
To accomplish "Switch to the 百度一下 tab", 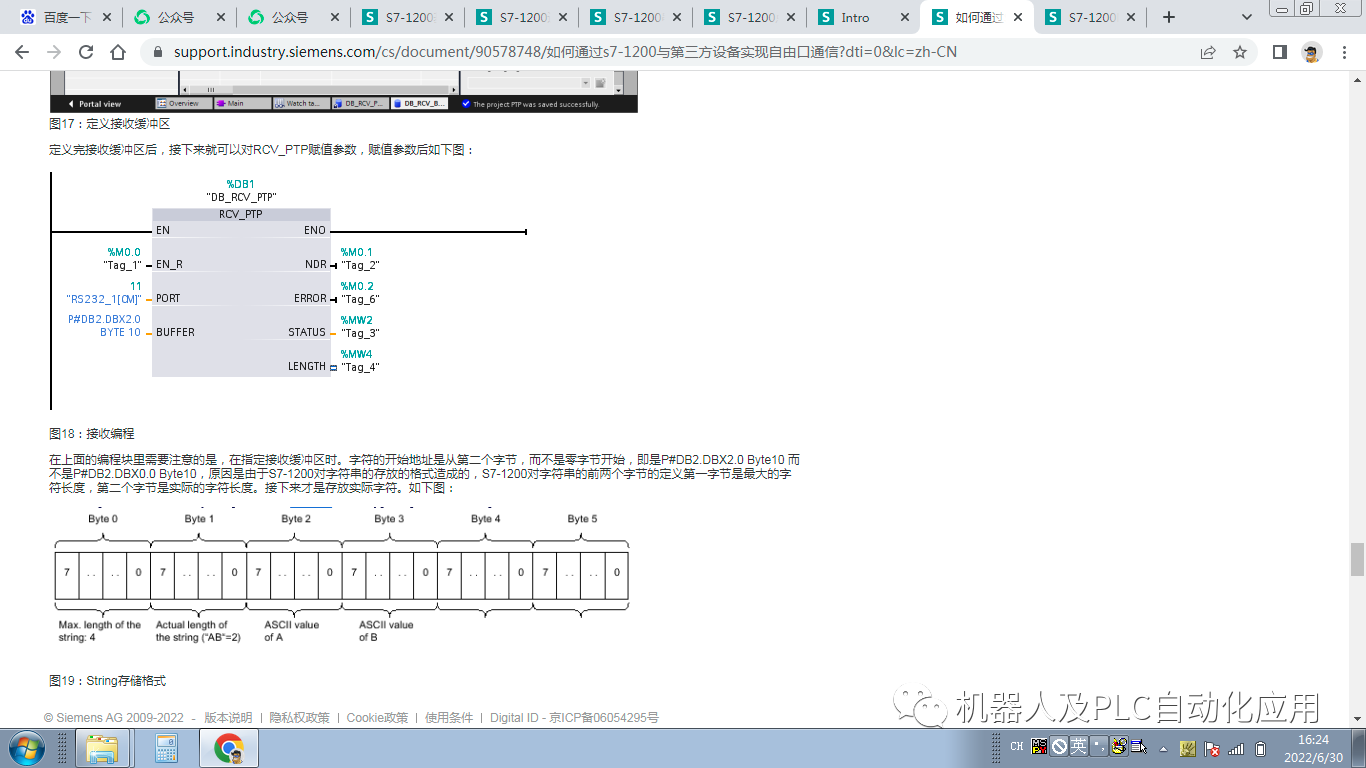I will [64, 17].
